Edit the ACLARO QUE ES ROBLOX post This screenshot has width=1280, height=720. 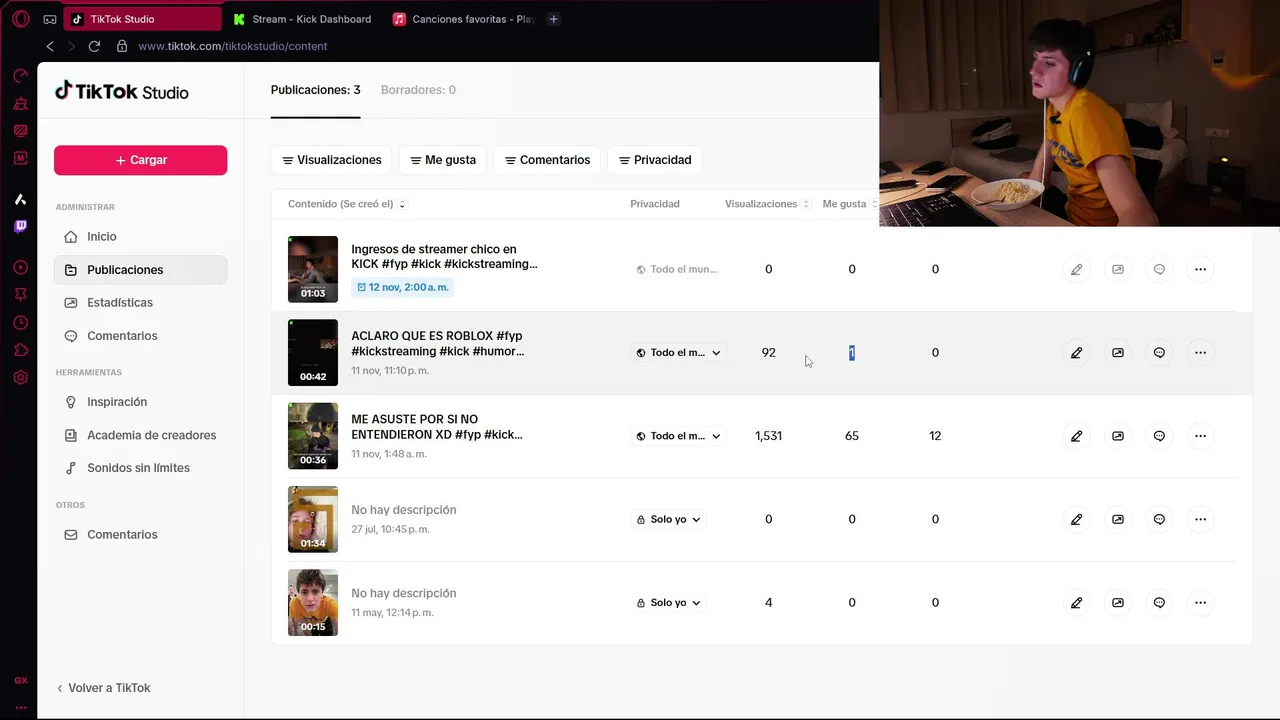point(1076,352)
